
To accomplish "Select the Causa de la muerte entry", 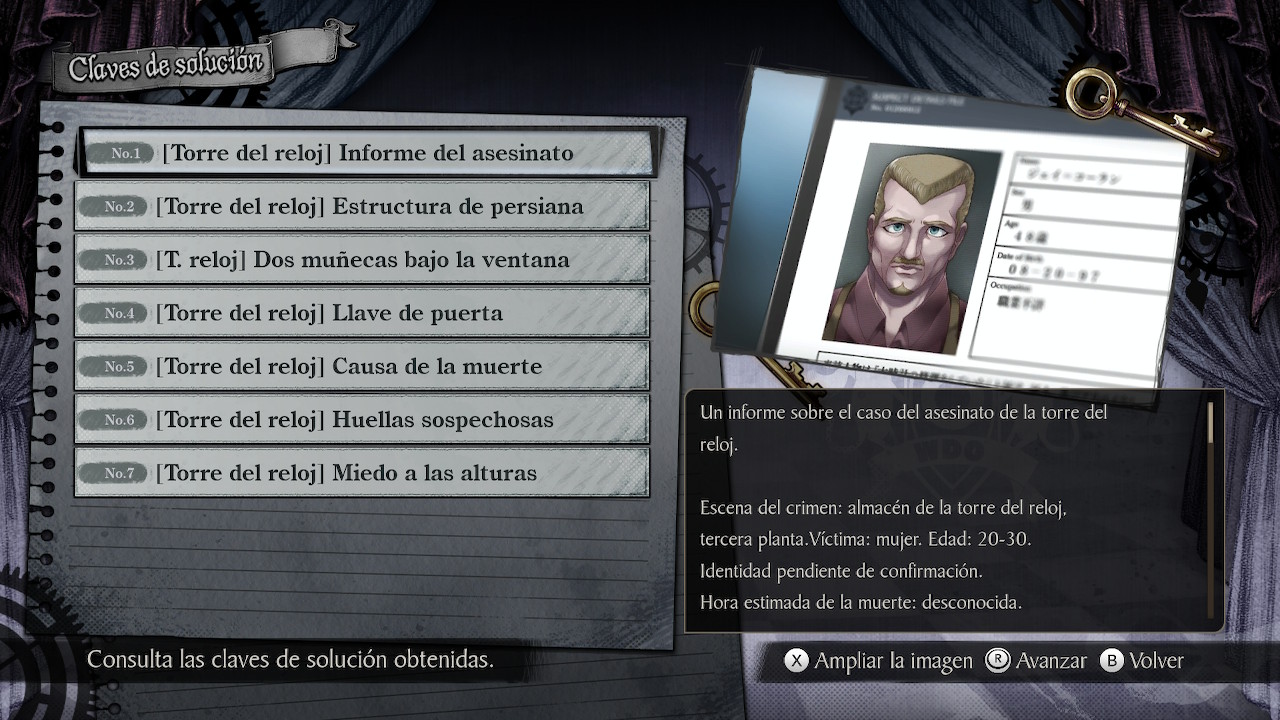I will (362, 366).
